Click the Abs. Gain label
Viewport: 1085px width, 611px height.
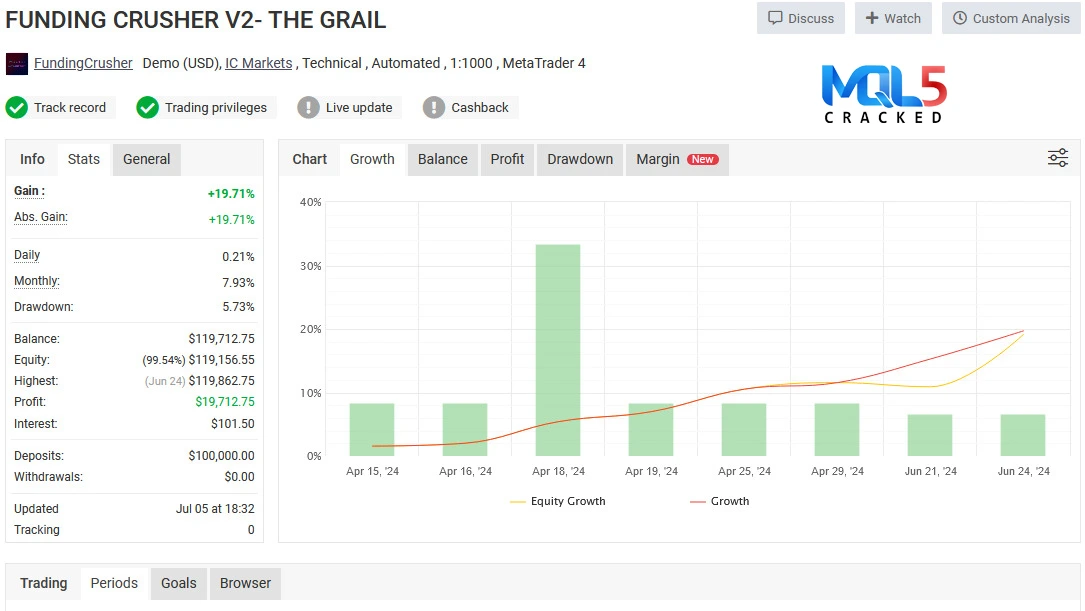(41, 217)
